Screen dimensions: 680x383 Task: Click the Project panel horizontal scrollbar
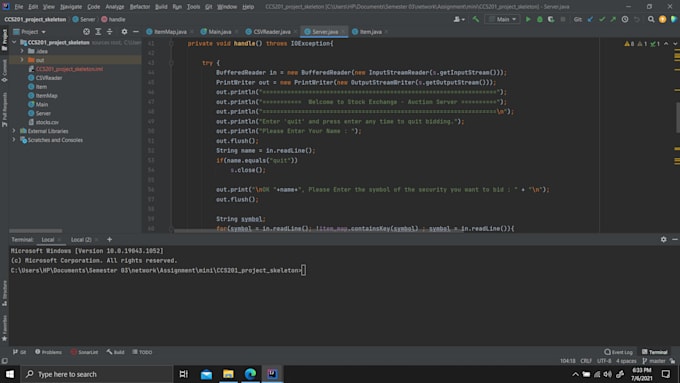click(x=36, y=231)
